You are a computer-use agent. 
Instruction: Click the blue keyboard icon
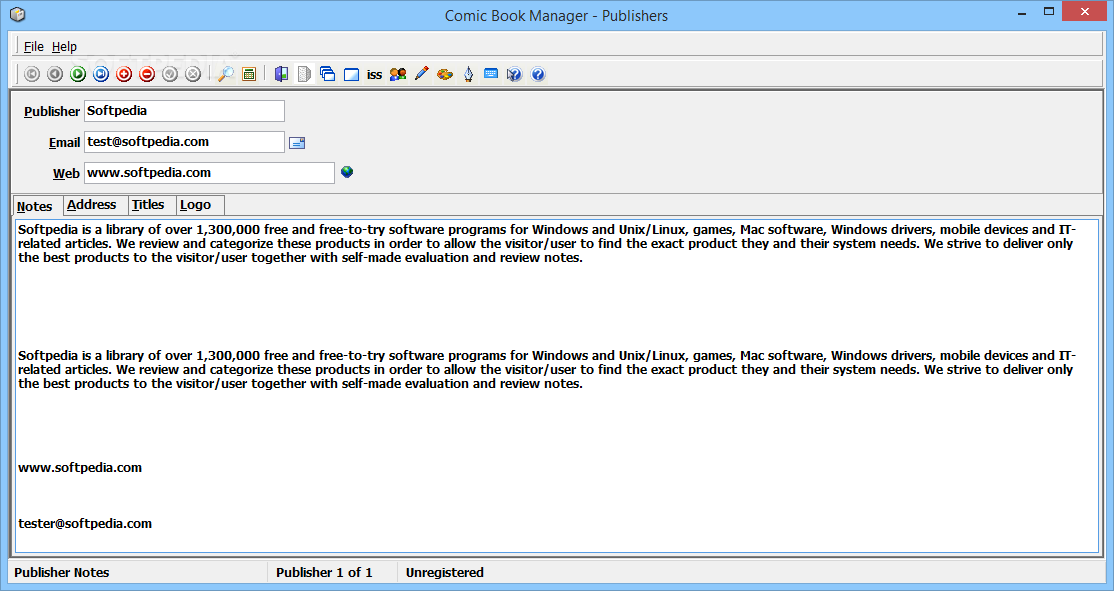pyautogui.click(x=491, y=73)
